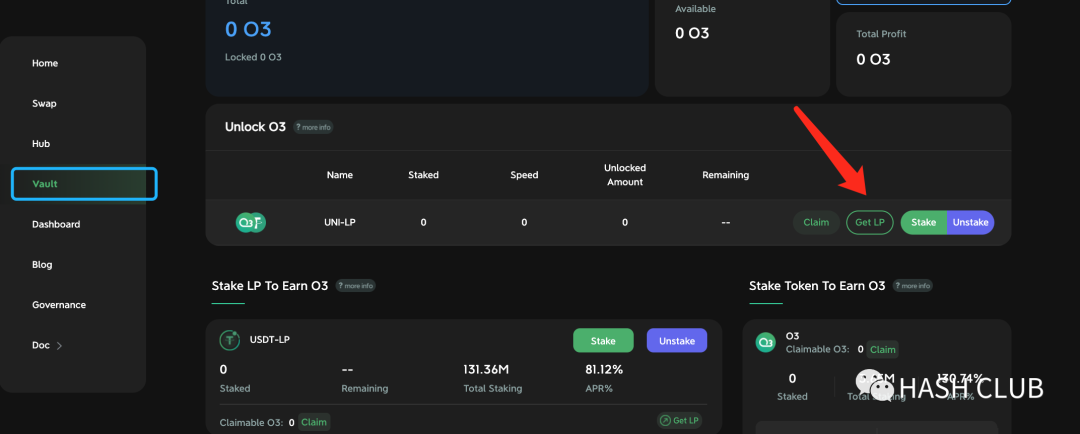The height and width of the screenshot is (434, 1080).
Task: Click the USDT-LP token icon
Action: tap(229, 340)
